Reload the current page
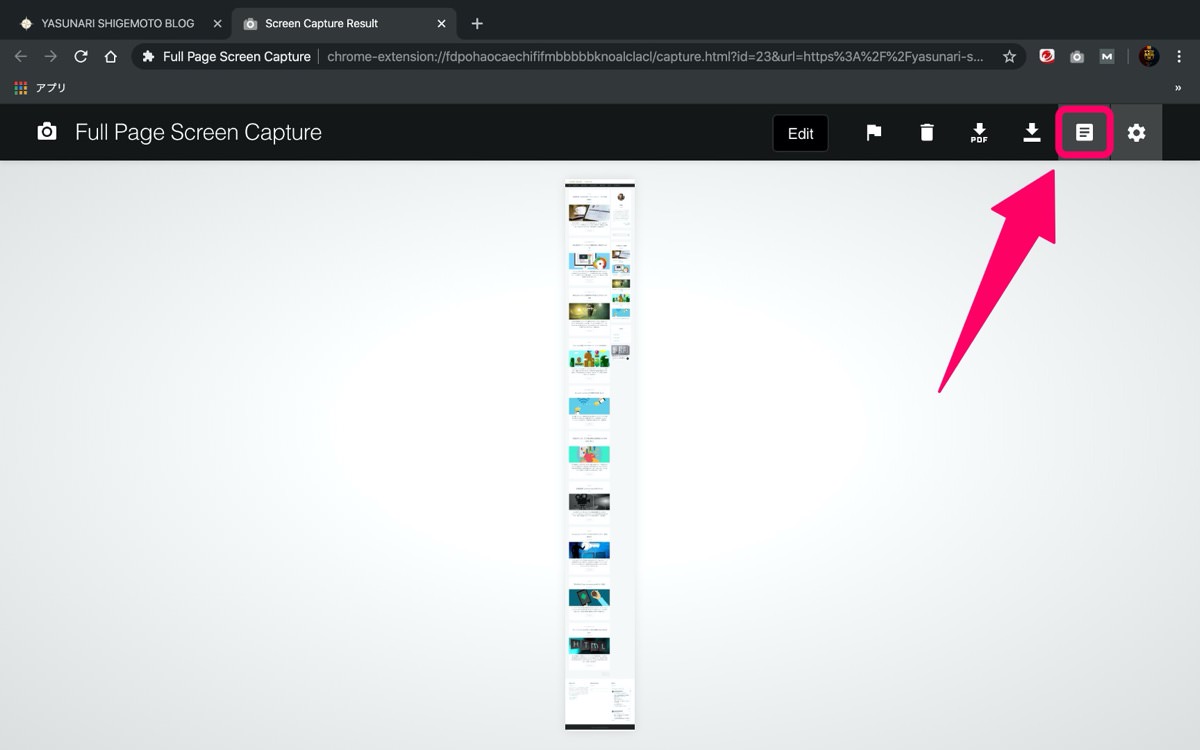This screenshot has height=750, width=1200. (81, 57)
